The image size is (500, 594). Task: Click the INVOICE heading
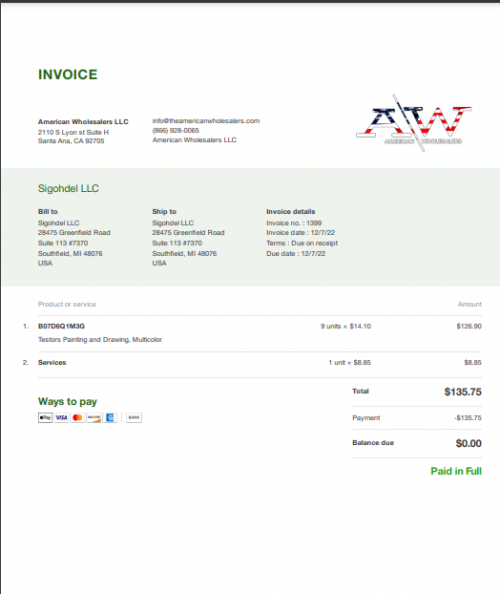(68, 75)
